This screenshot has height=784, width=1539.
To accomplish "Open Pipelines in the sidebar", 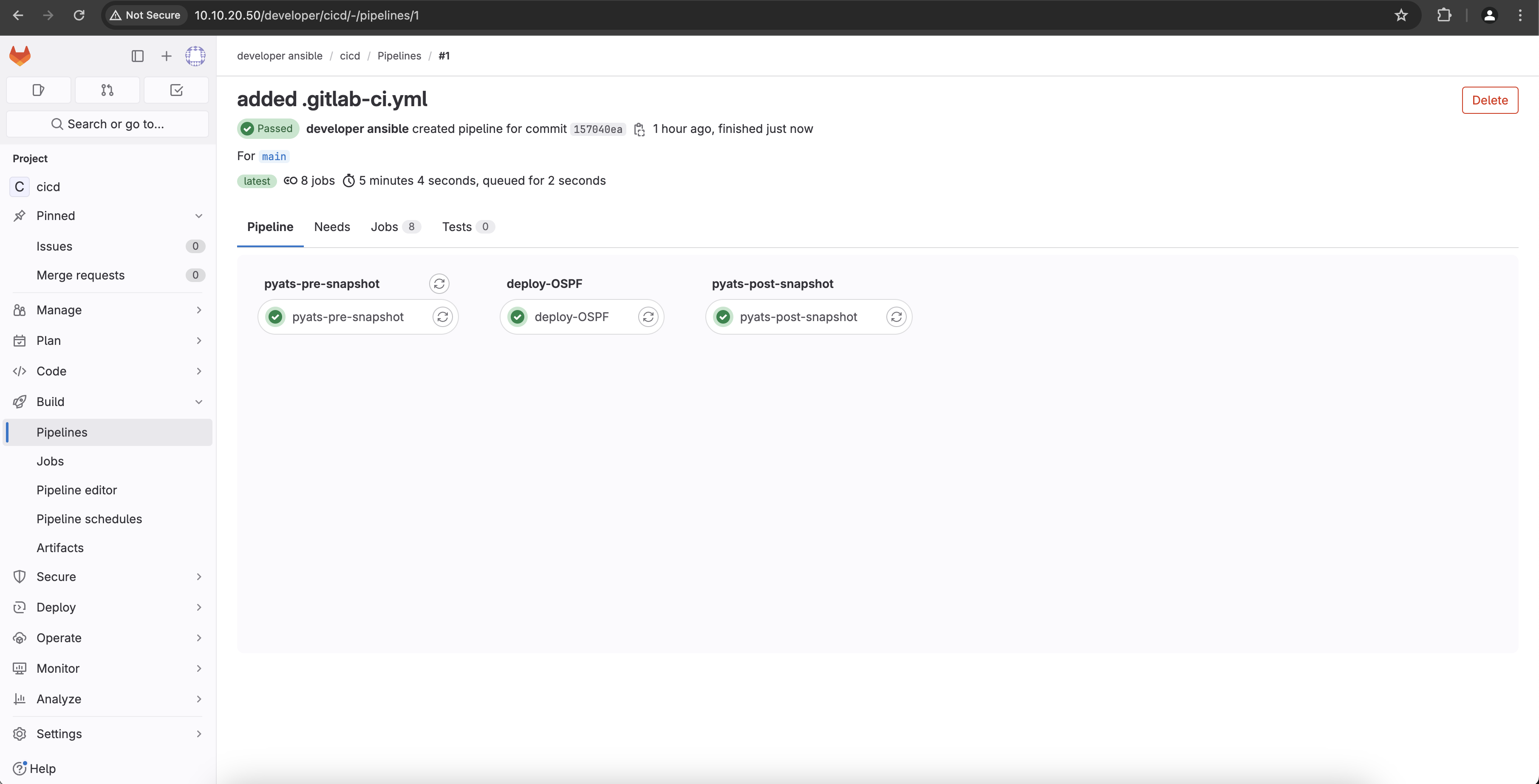I will [x=108, y=432].
